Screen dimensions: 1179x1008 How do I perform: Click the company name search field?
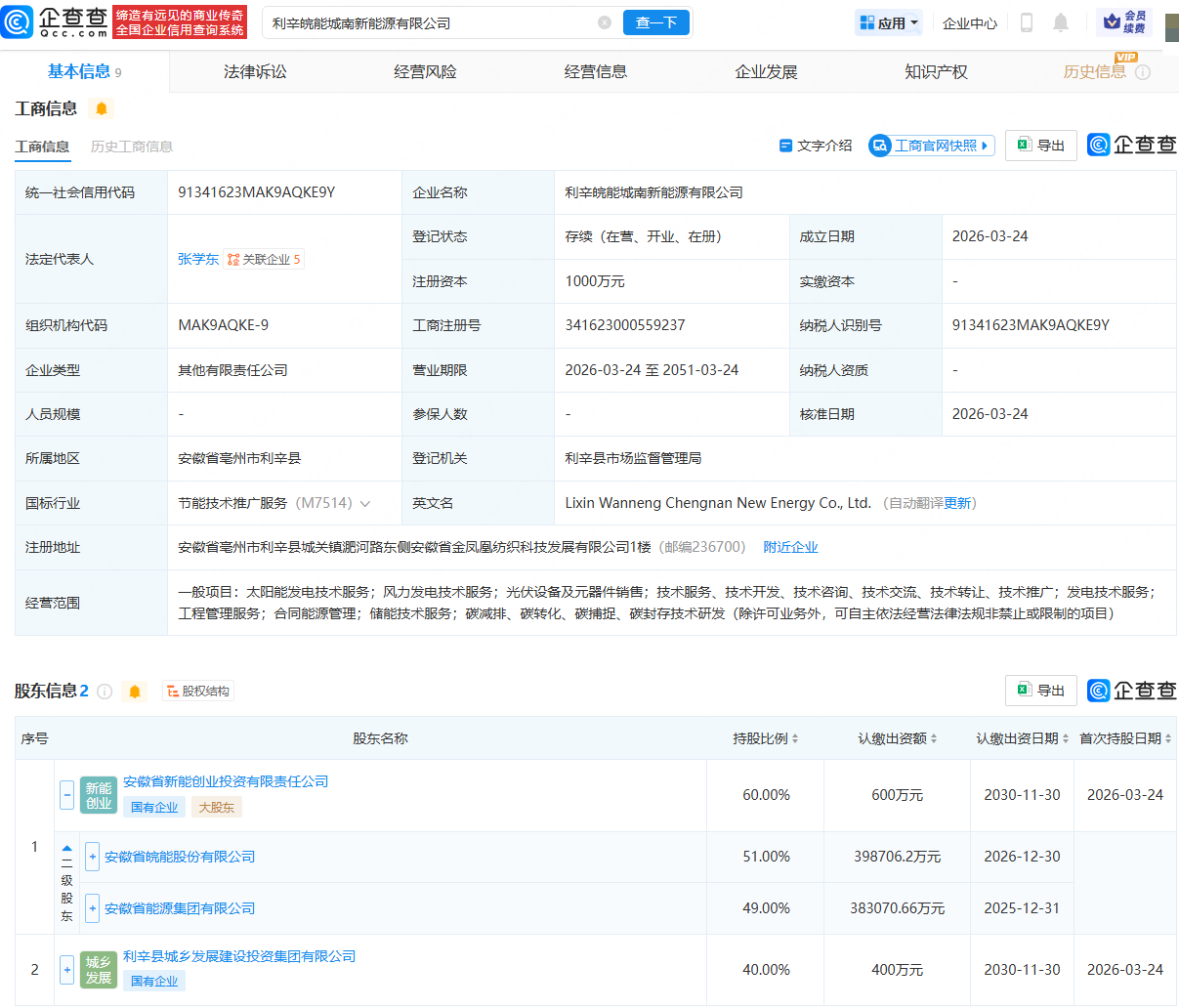click(x=430, y=22)
